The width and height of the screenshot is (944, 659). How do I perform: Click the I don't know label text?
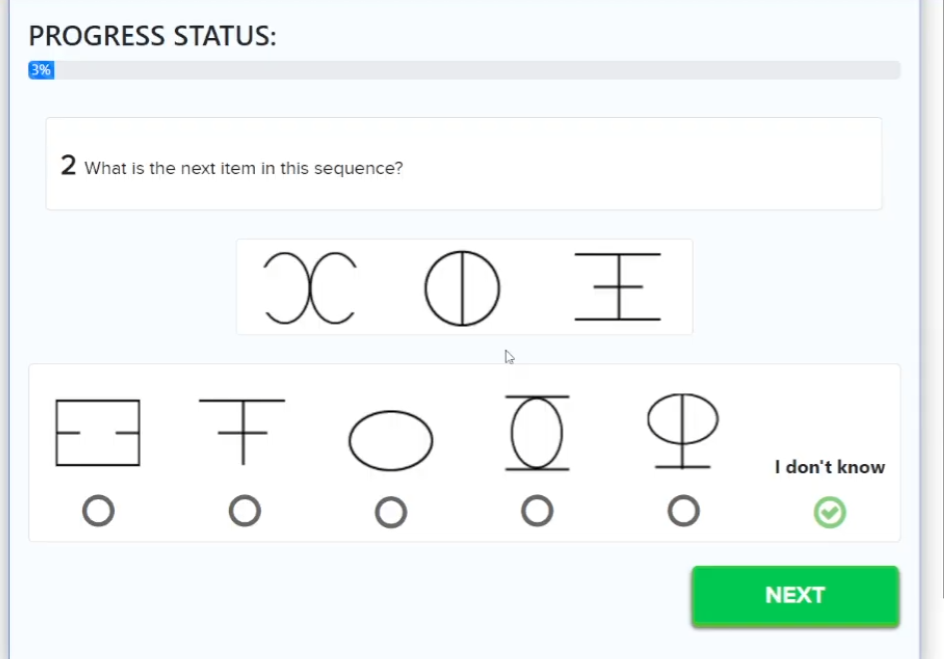[829, 467]
